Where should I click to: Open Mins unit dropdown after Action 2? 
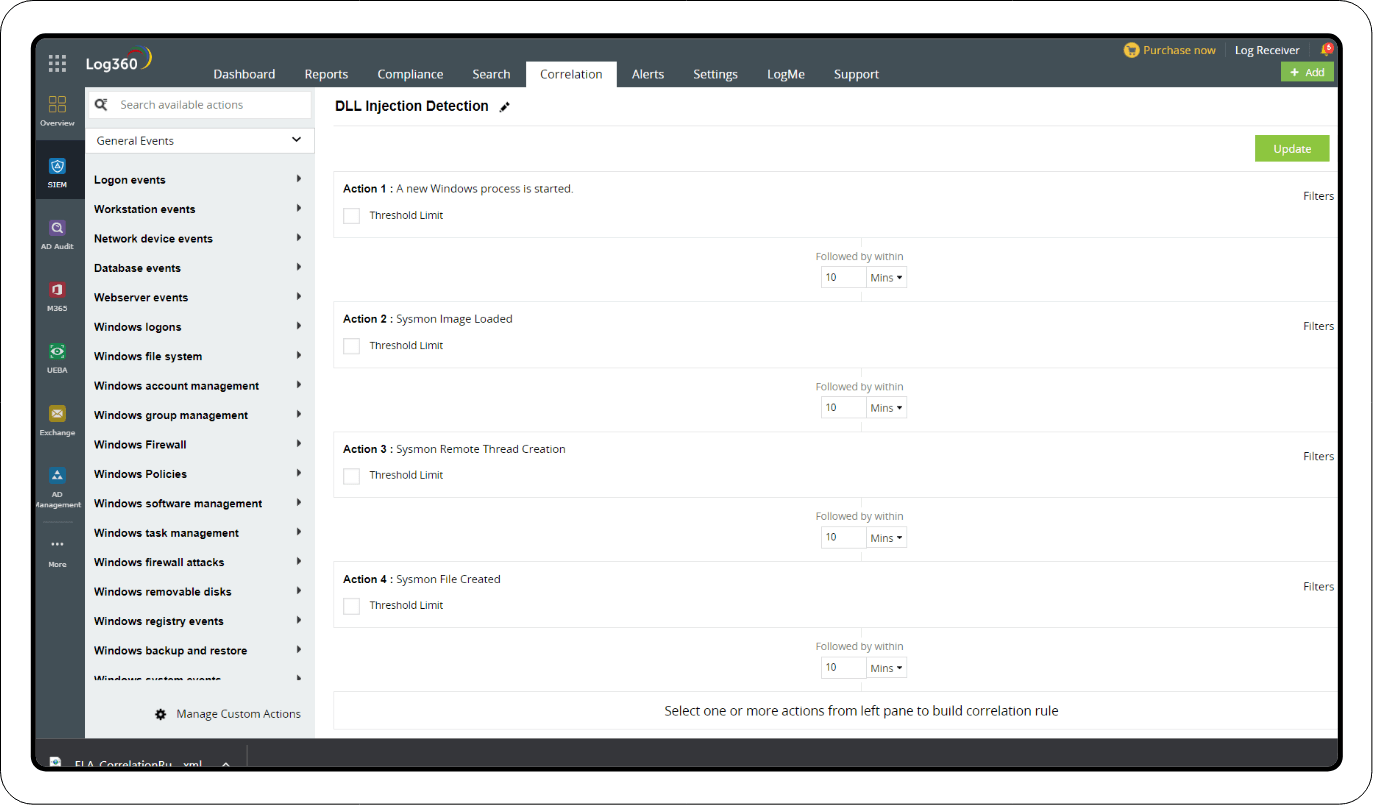886,407
